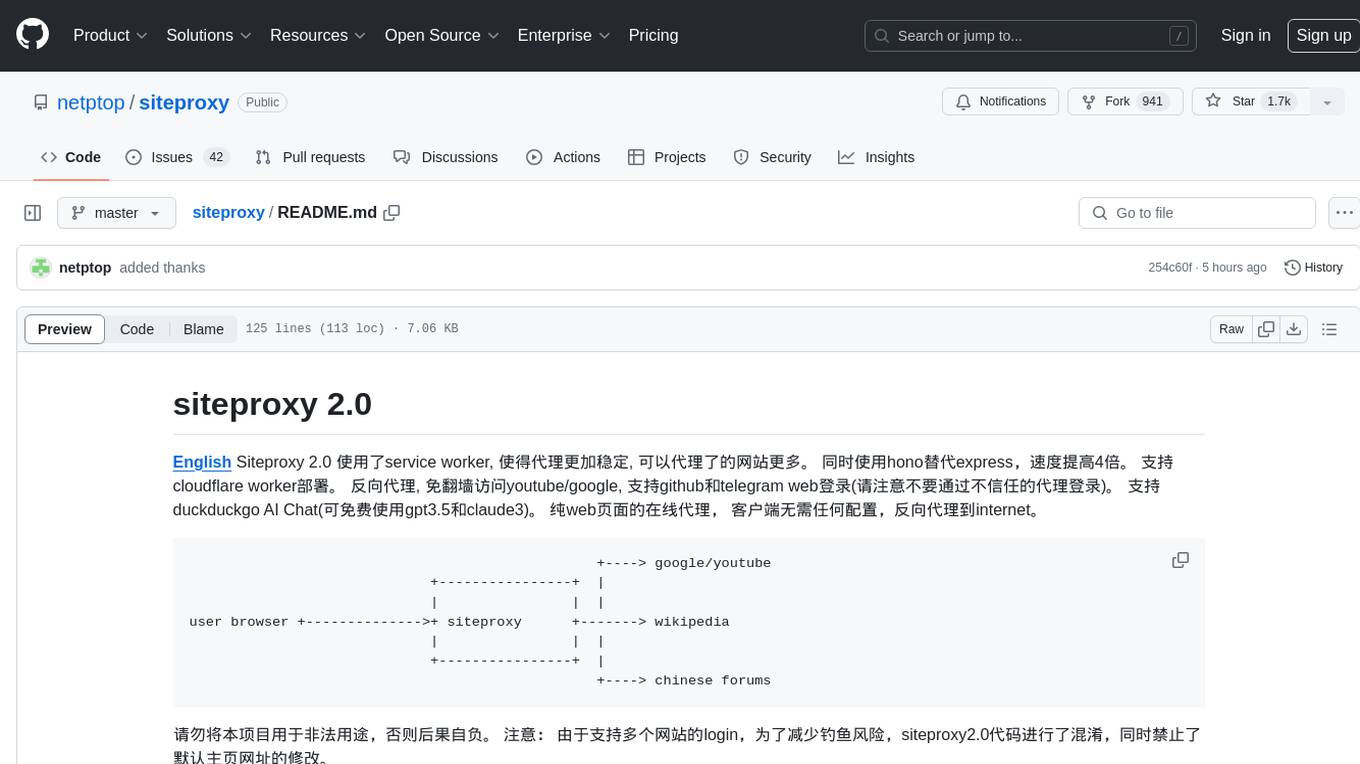Open the netptop owner profile
The width and height of the screenshot is (1360, 764).
tap(91, 102)
